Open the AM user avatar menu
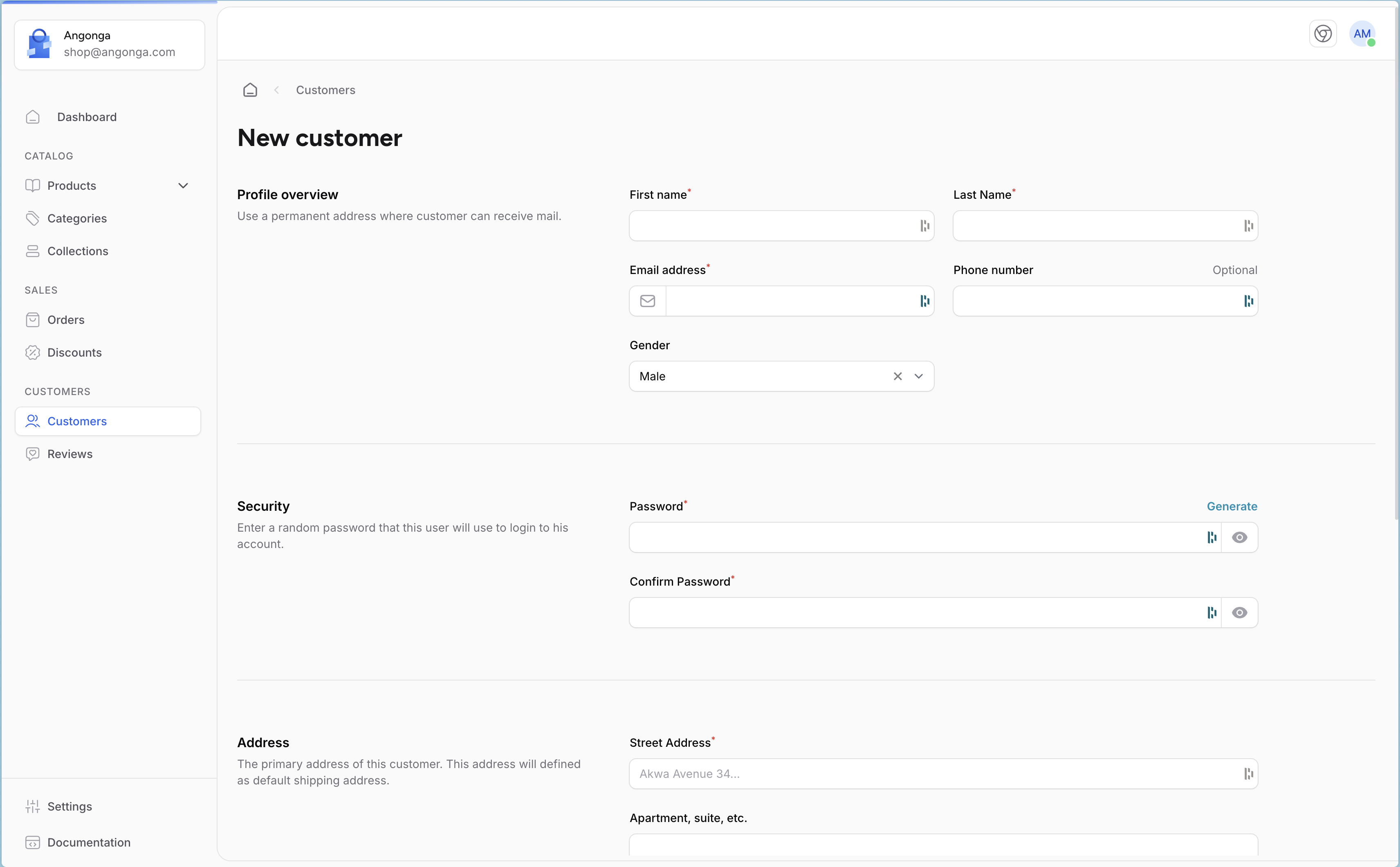Screen dimensions: 1400x867 [x=1362, y=34]
